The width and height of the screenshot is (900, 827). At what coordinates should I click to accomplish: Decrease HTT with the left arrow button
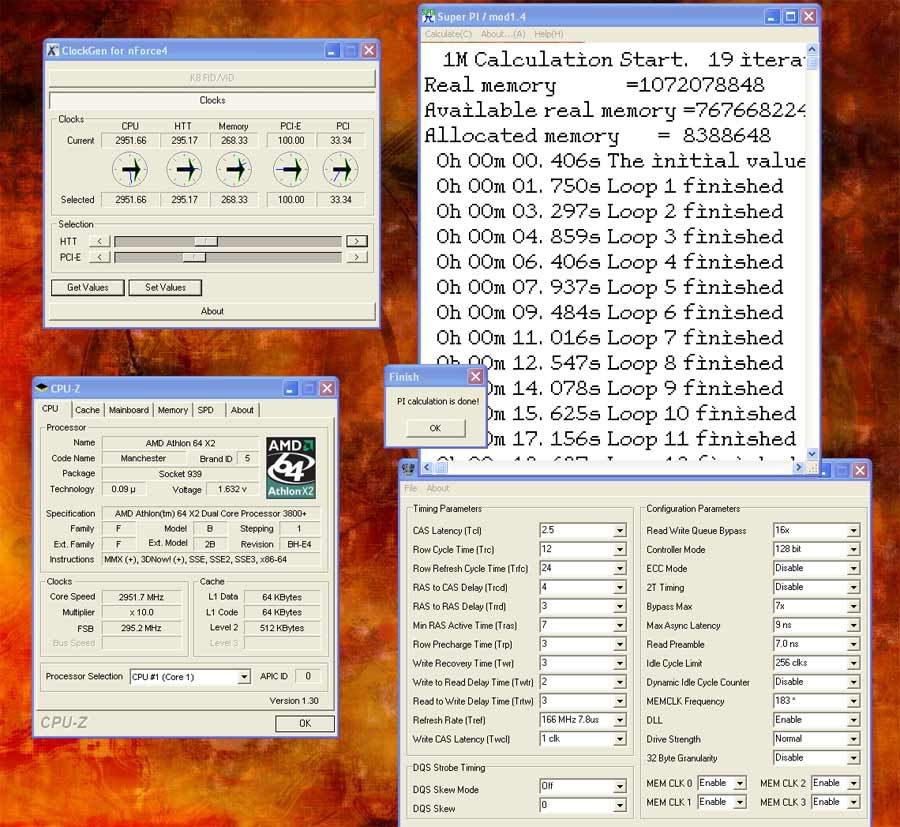100,241
